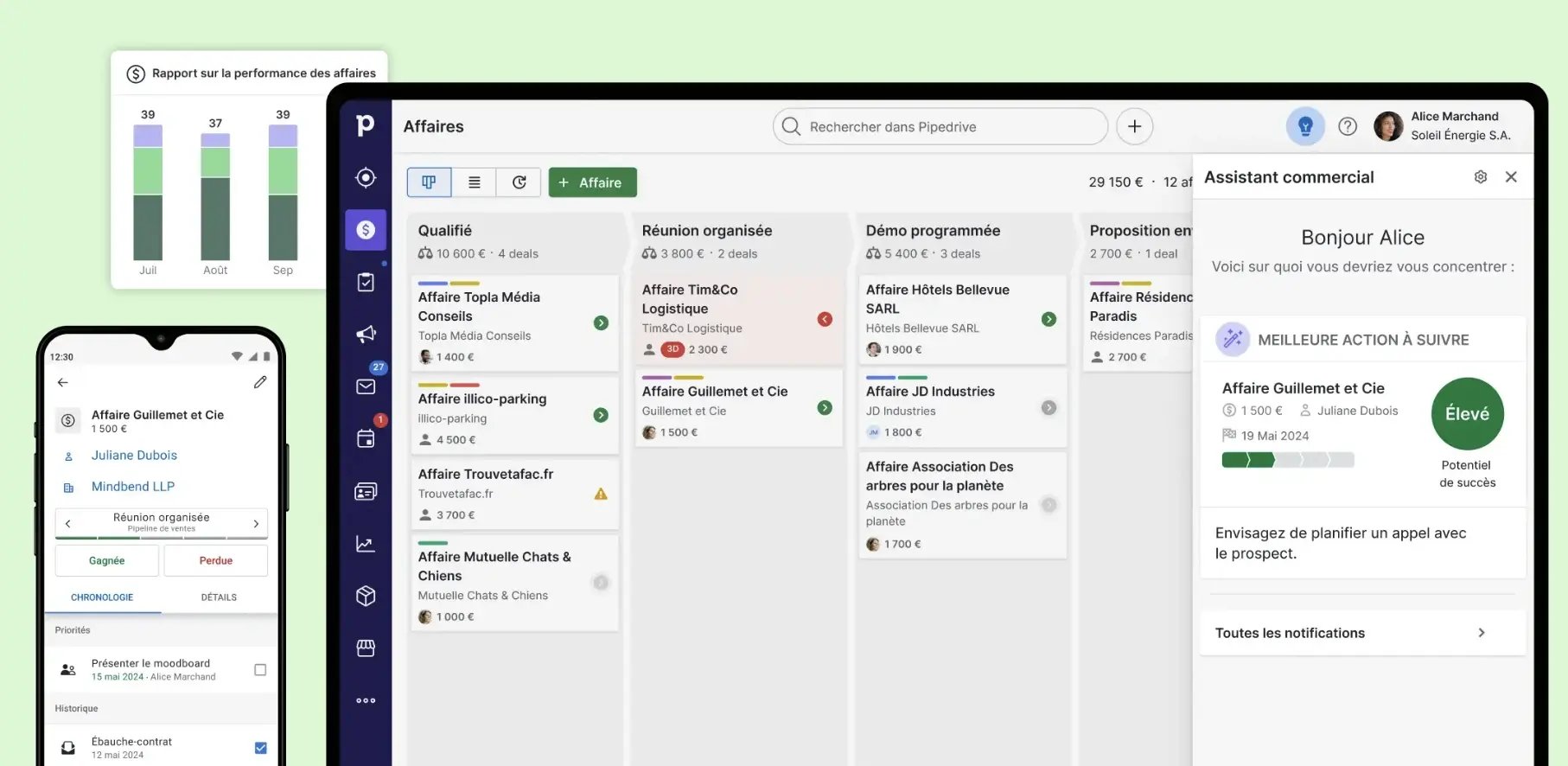Select the Deals dollar icon in sidebar
Image resolution: width=1568 pixels, height=766 pixels.
coord(366,230)
